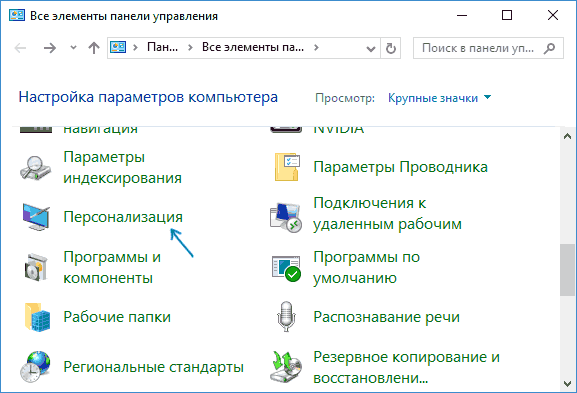Open the Программы и компоненты link
The height and width of the screenshot is (393, 577).
click(112, 268)
